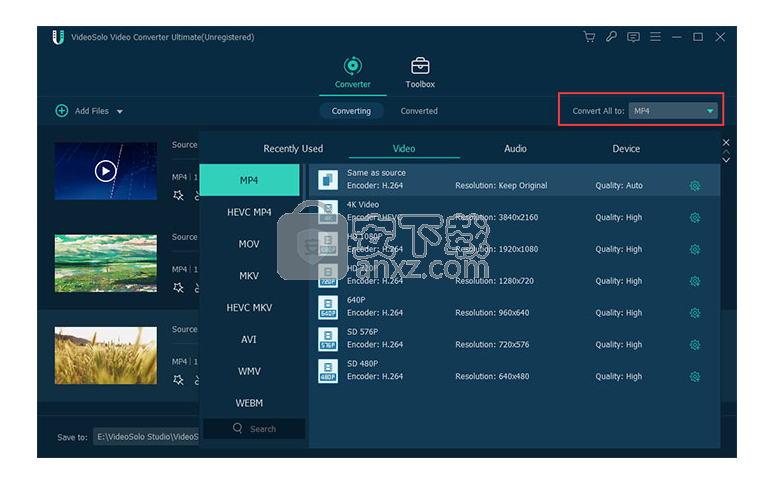Open settings gear for 1920x1080 preset
Image resolution: width=770 pixels, height=484 pixels.
click(x=695, y=249)
